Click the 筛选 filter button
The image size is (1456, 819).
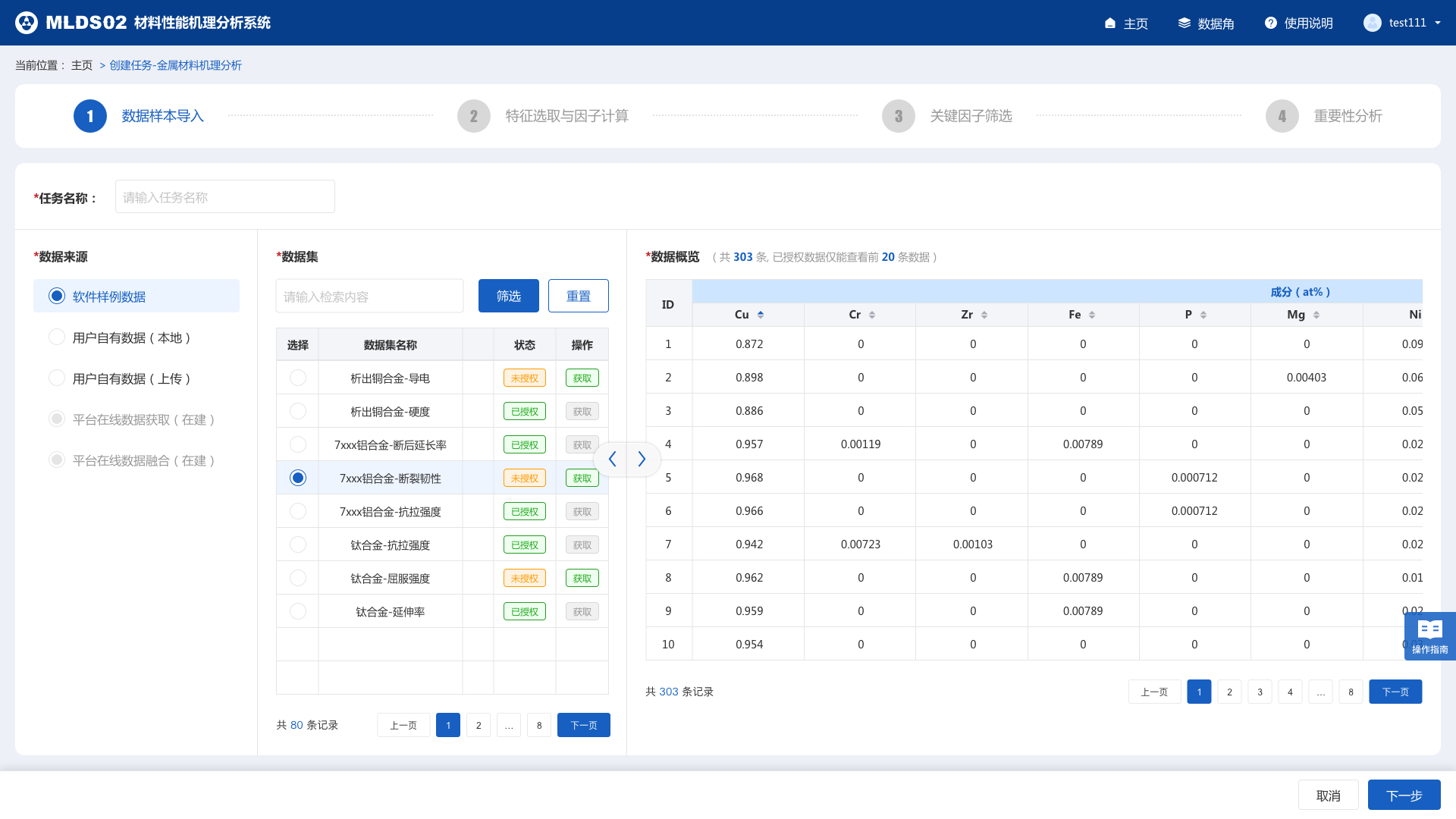508,296
